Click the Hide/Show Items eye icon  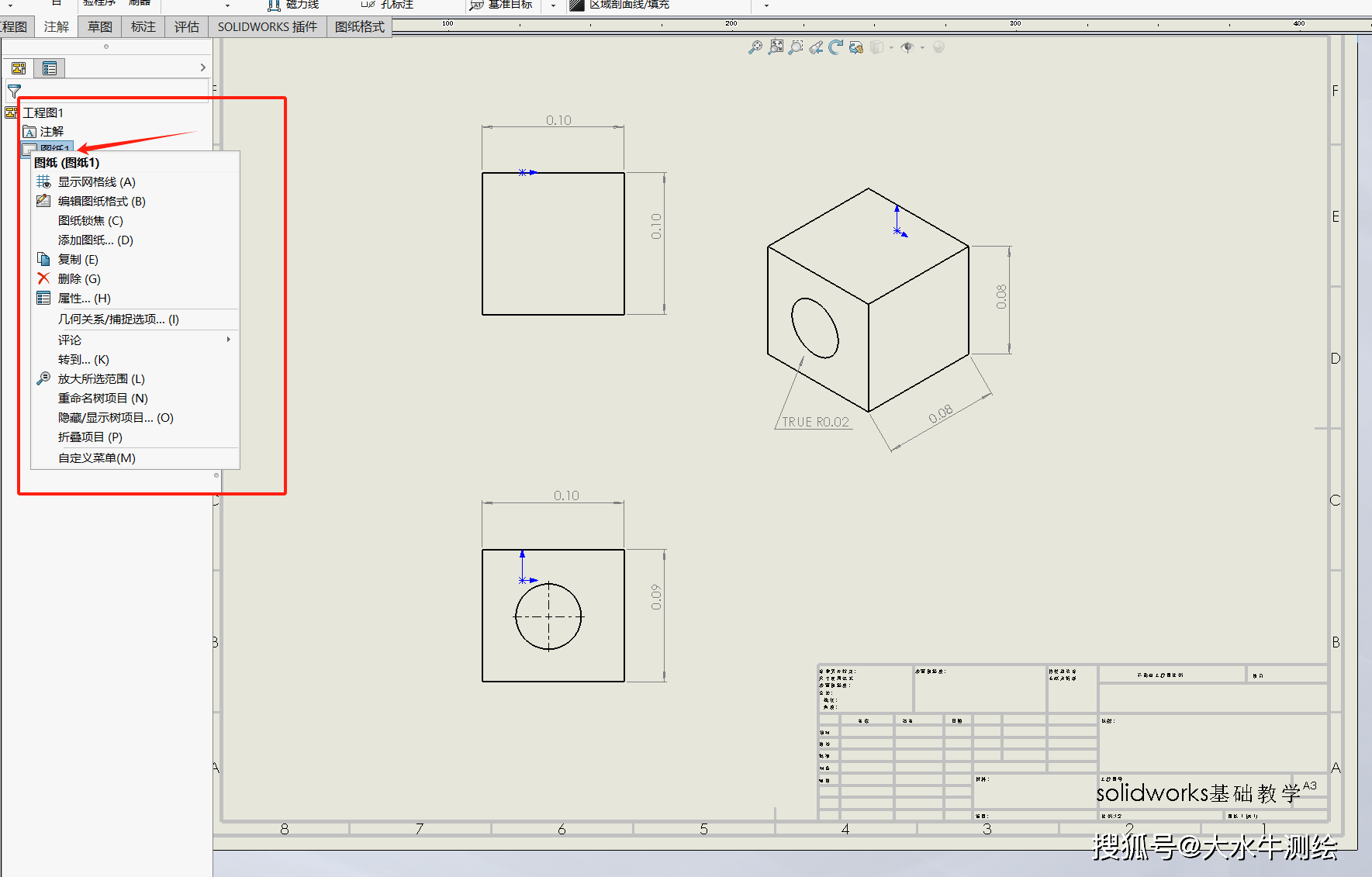[908, 47]
